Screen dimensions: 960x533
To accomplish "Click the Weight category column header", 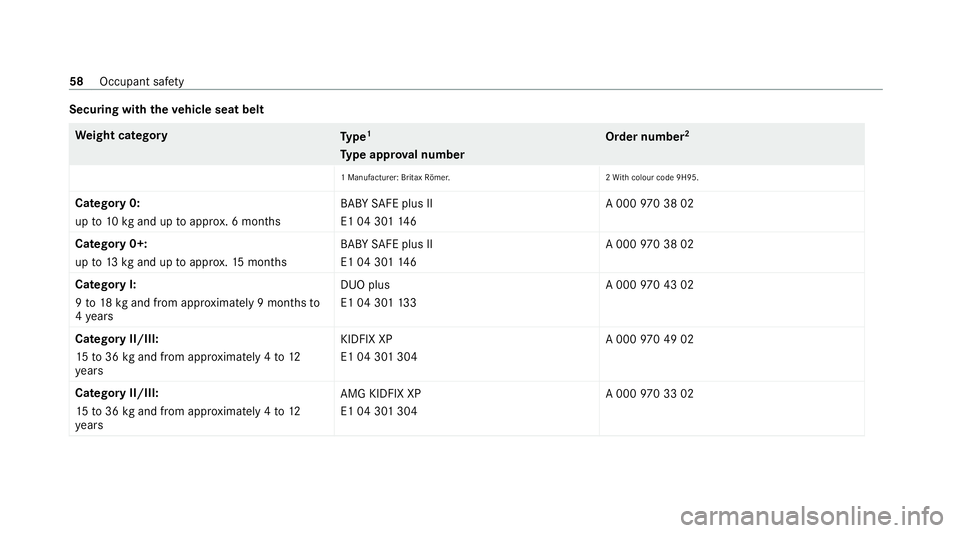I will pyautogui.click(x=121, y=135).
